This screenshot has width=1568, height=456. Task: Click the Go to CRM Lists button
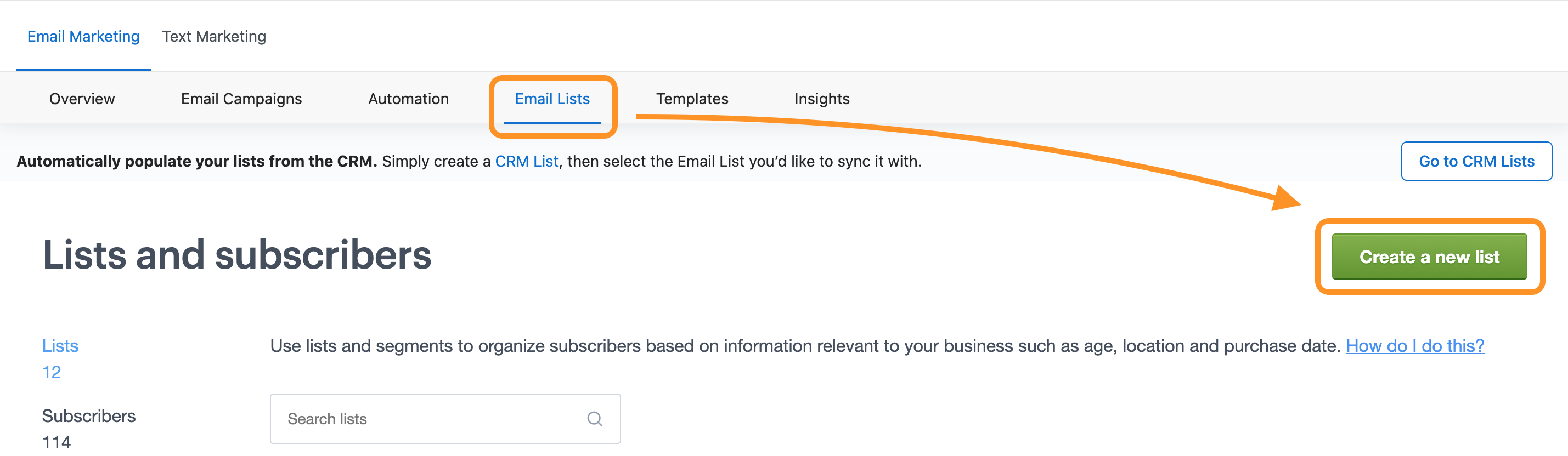coord(1476,161)
